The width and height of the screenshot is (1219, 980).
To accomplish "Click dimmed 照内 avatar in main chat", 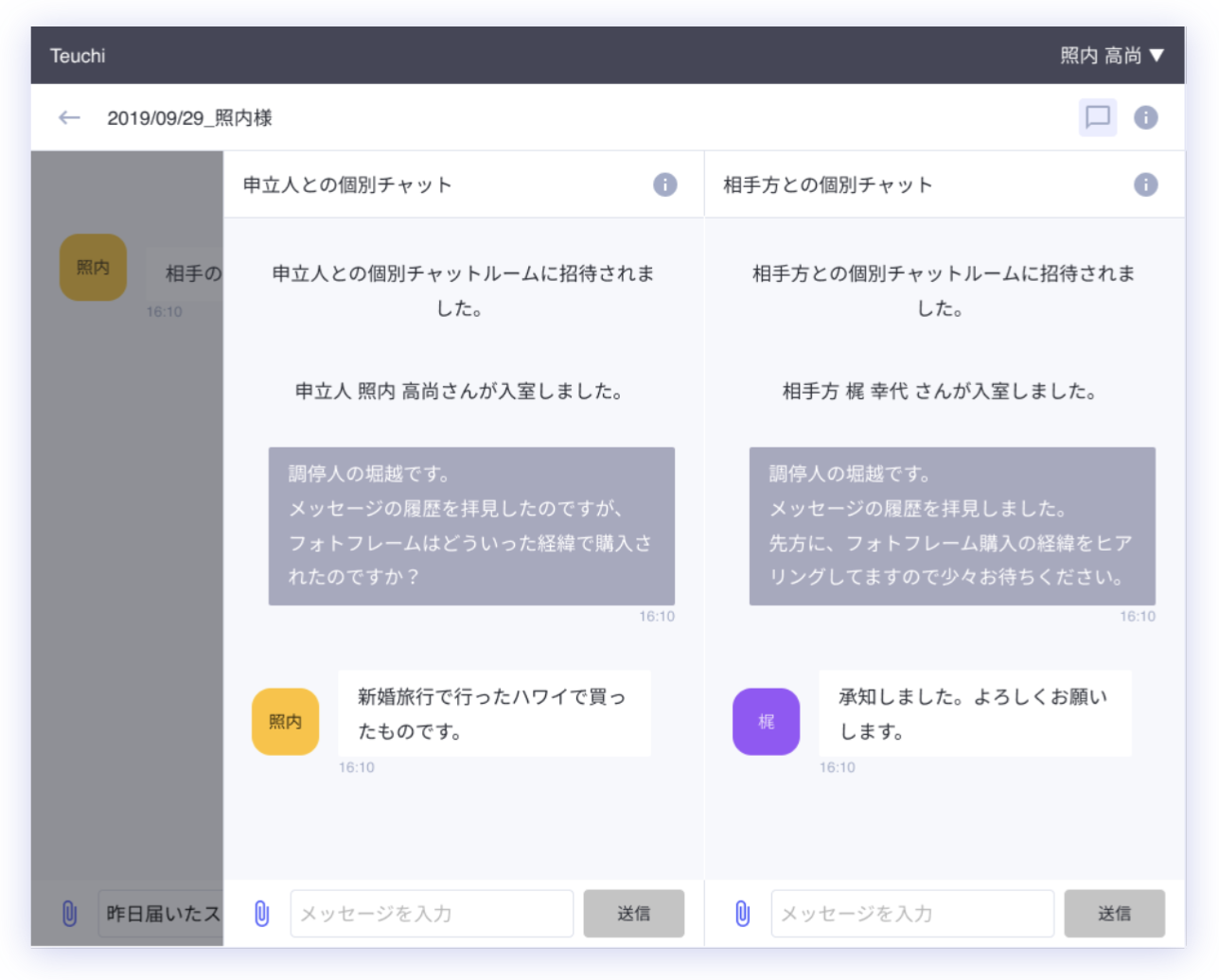I will (93, 268).
